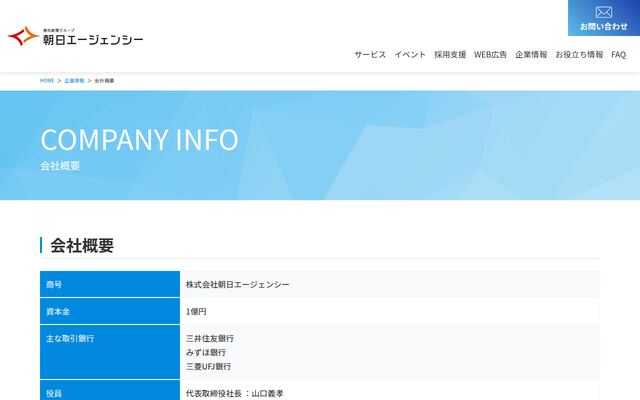Viewport: 640px width, 400px height.
Task: Click the COMPANY INFO banner heading
Action: [139, 140]
